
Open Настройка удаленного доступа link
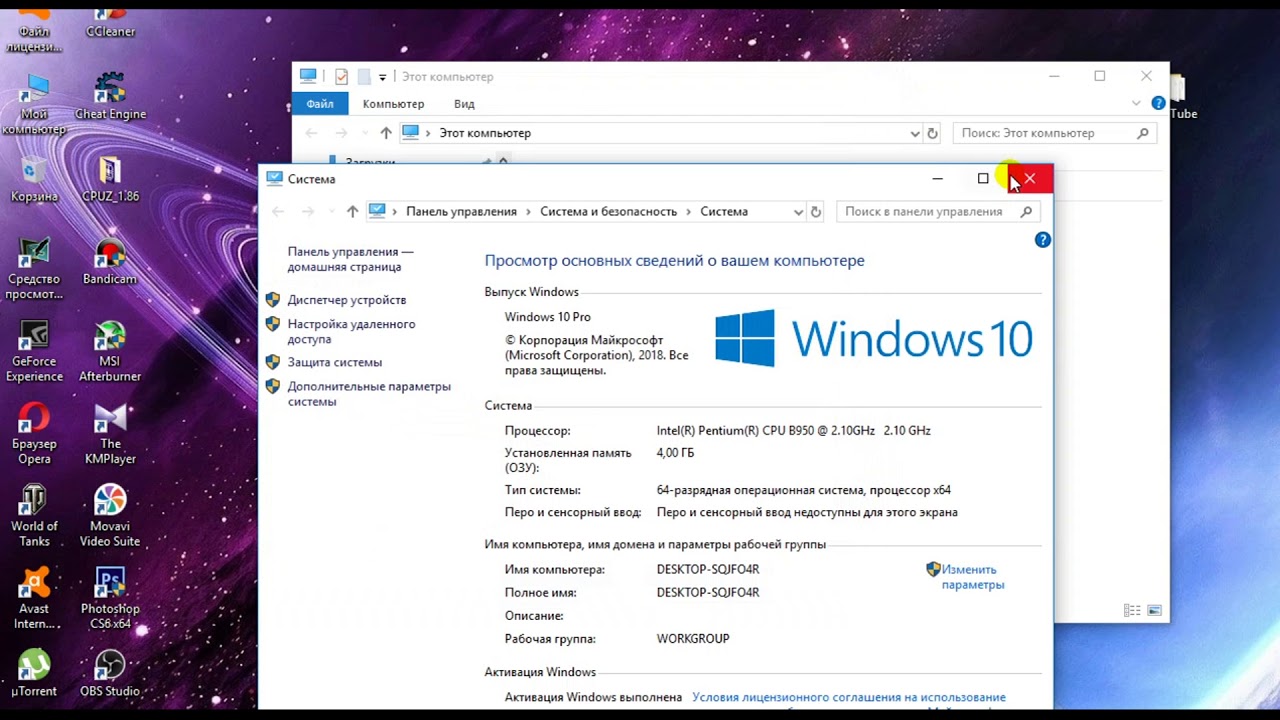click(351, 331)
